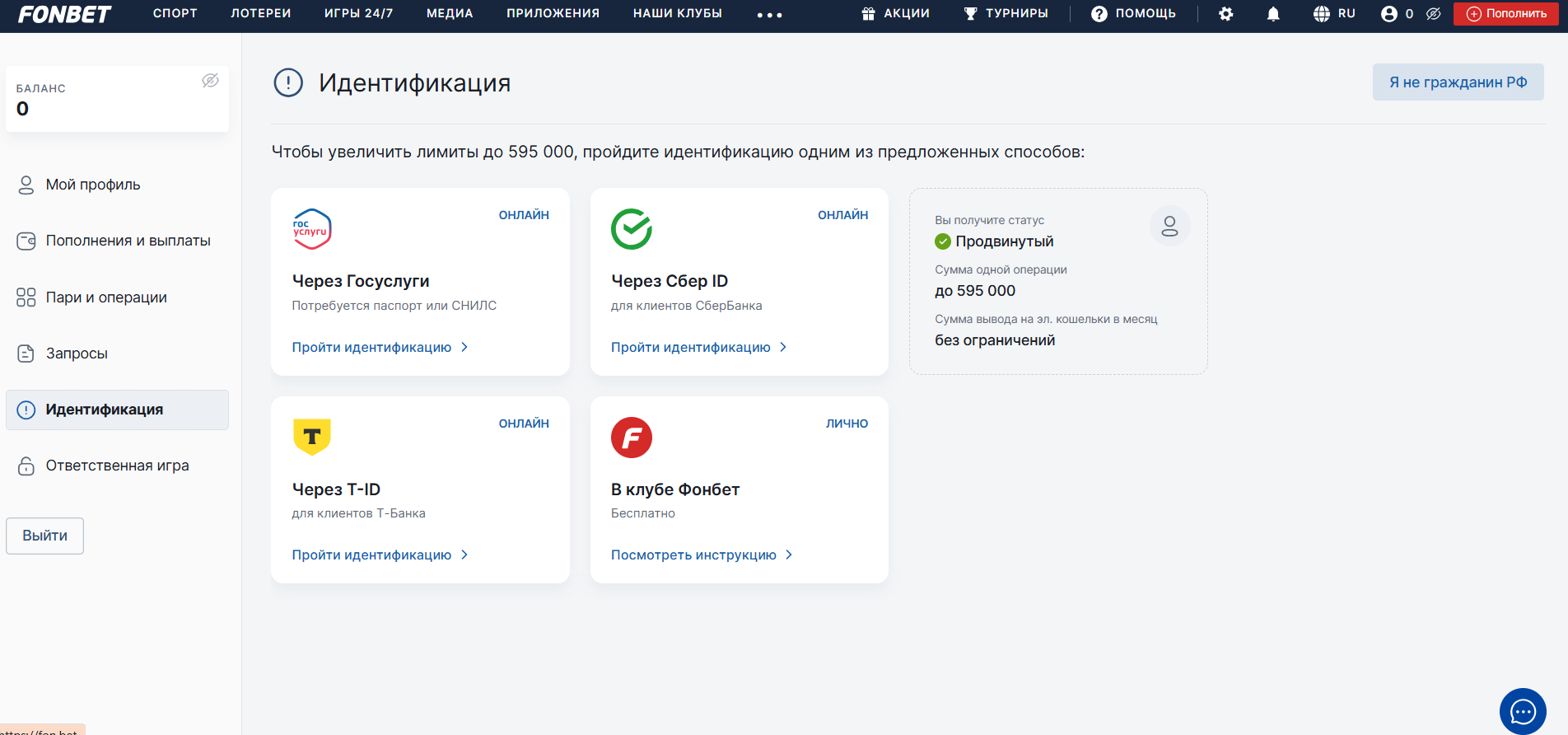Open notifications bell icon
The width and height of the screenshot is (1568, 735).
click(x=1273, y=14)
